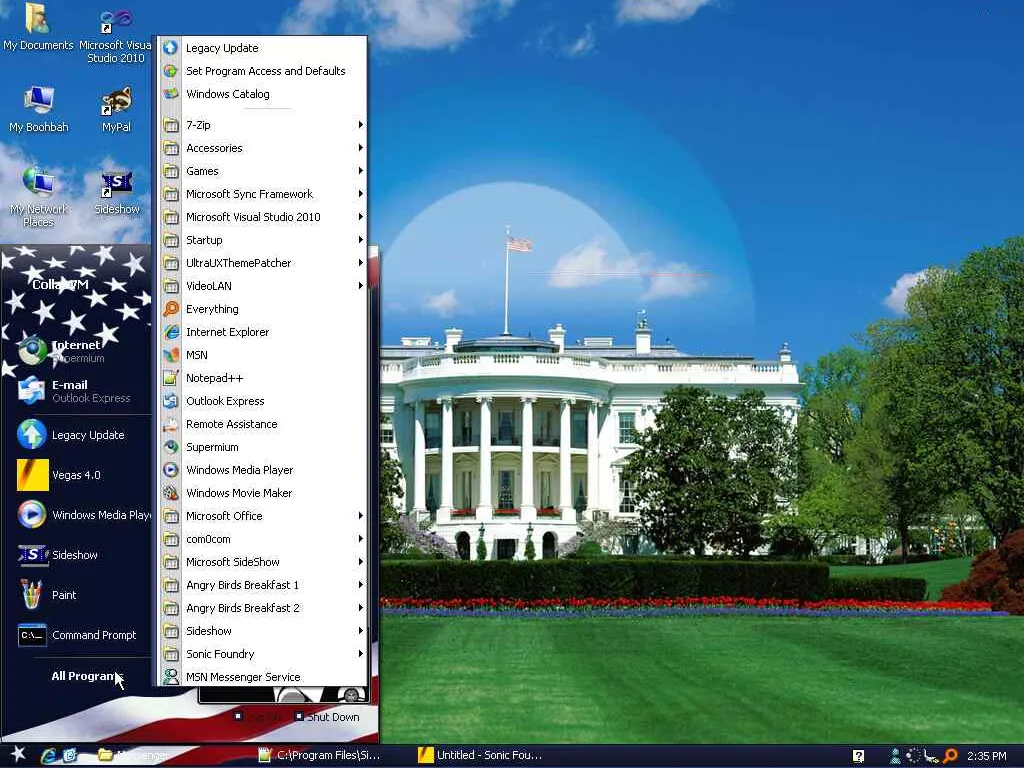Open Microsoft SideShow folder
This screenshot has height=768, width=1024.
tap(261, 562)
